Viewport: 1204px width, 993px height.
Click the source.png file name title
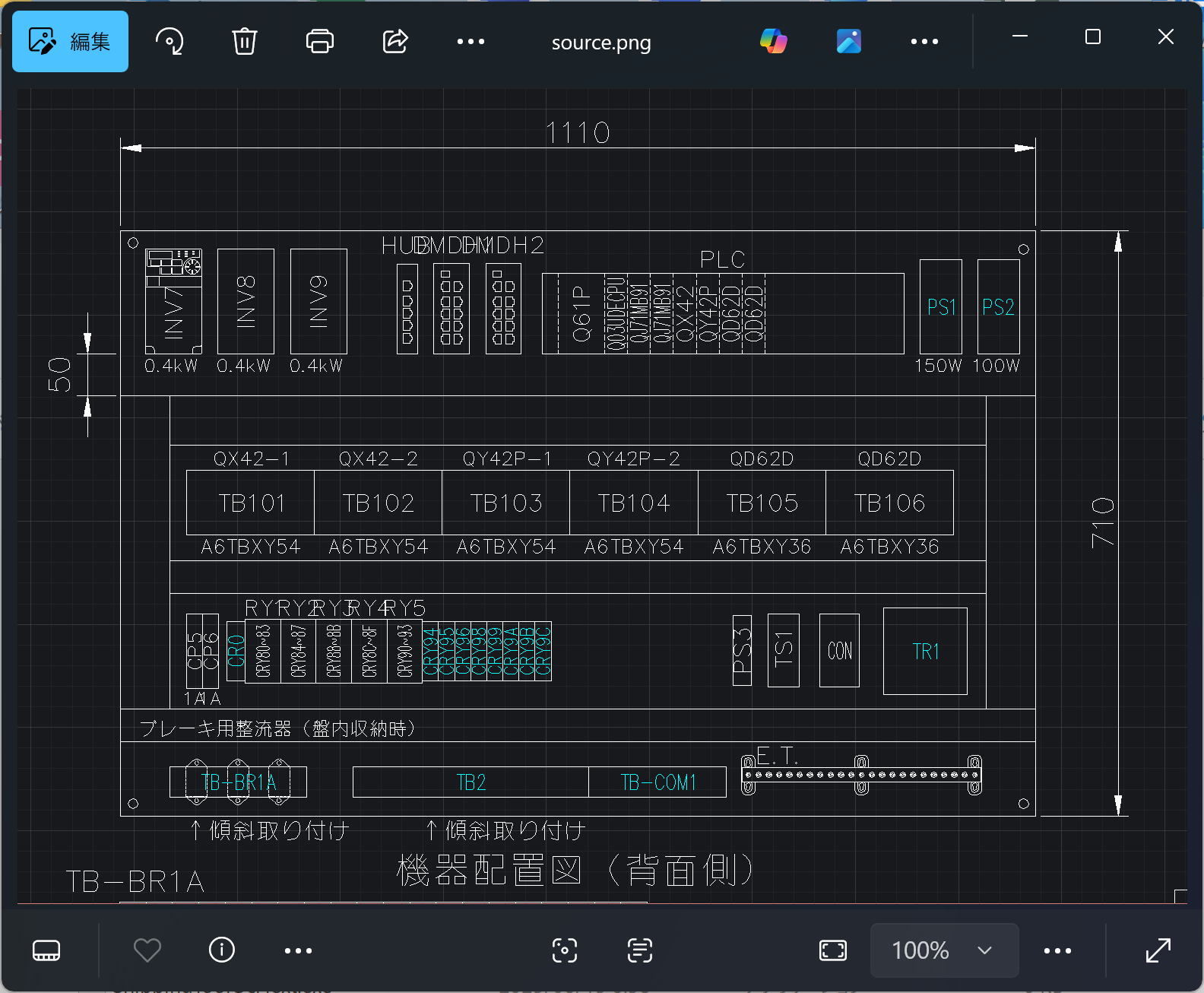[600, 43]
